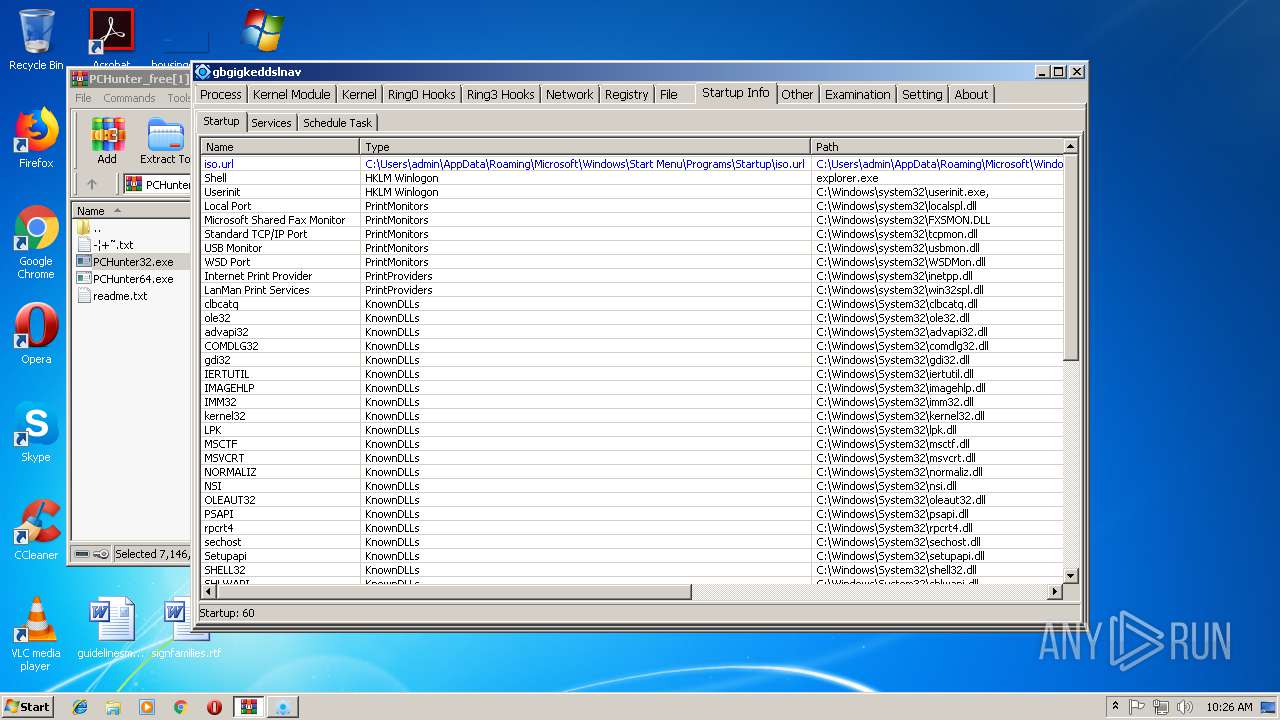Open Firefox desktop shortcut
The width and height of the screenshot is (1280, 720).
tap(36, 138)
